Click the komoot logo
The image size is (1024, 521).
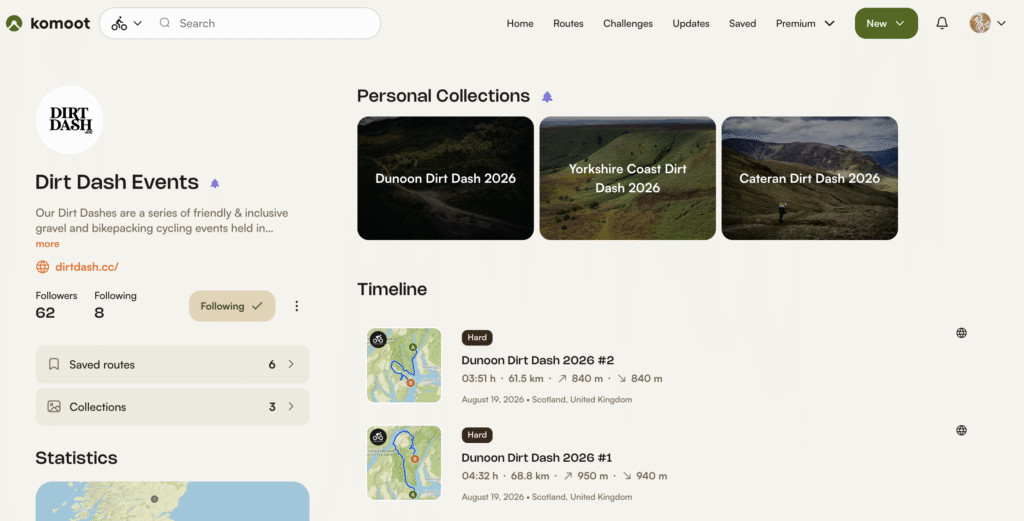(48, 24)
